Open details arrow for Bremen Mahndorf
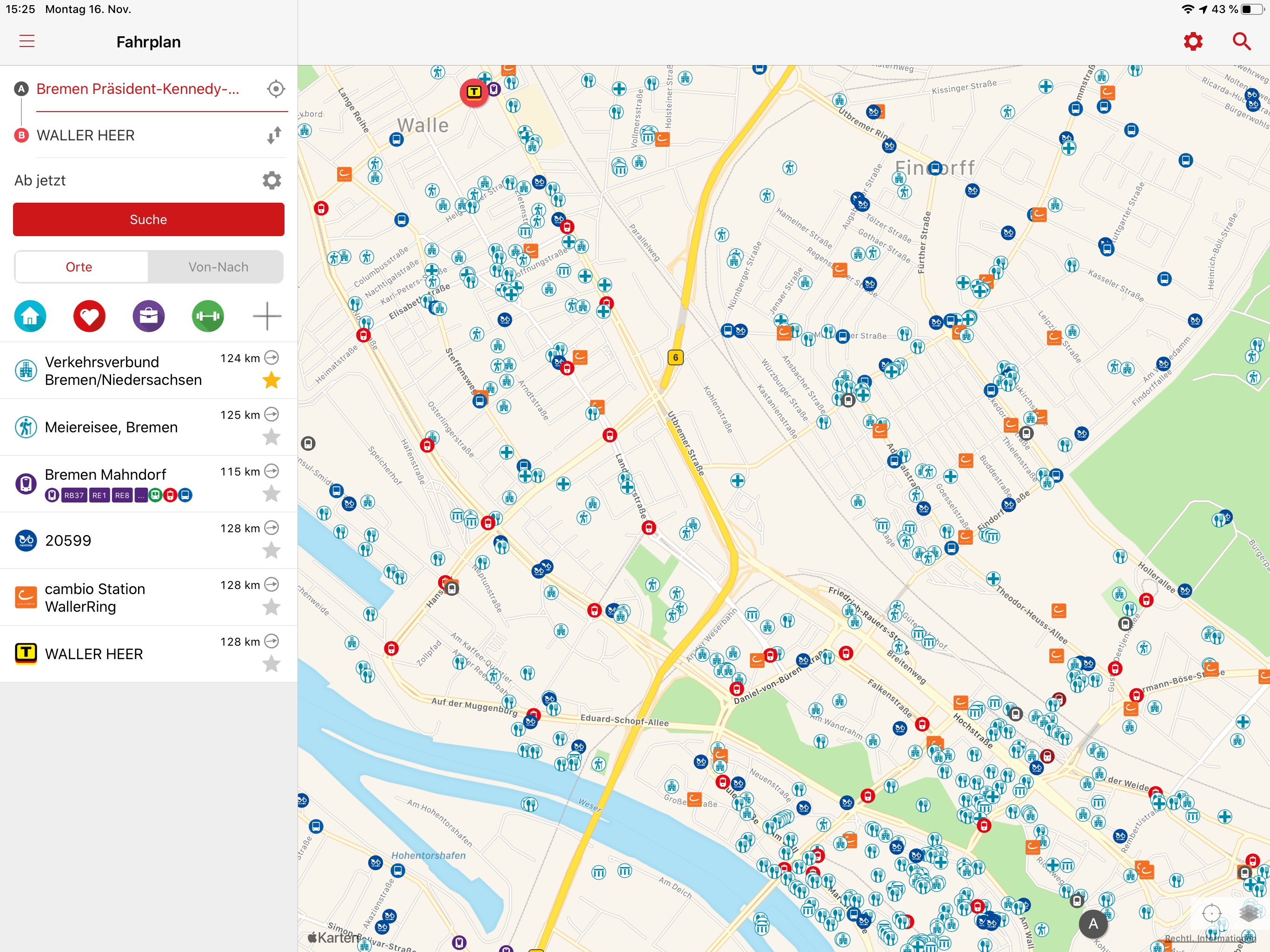Viewport: 1270px width, 952px height. coord(271,471)
